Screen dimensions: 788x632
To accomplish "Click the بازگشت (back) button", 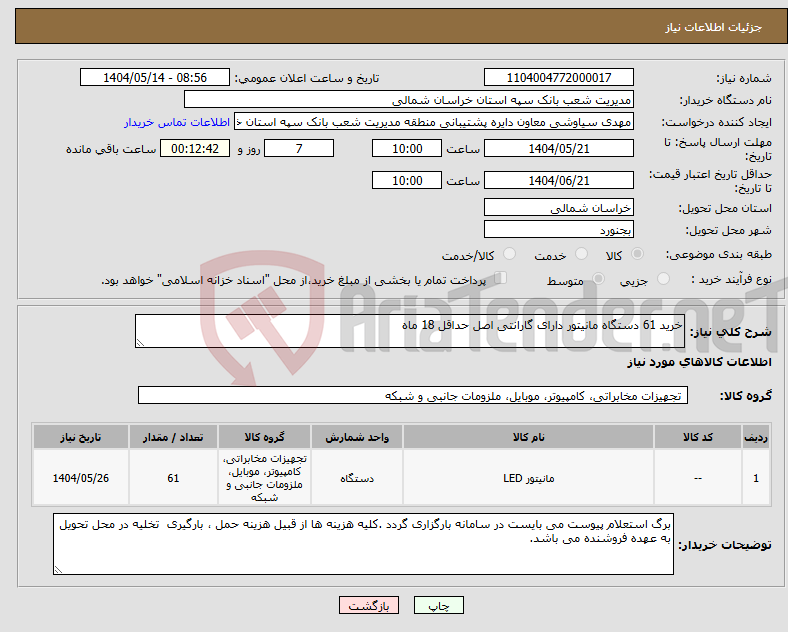I will [x=368, y=605].
